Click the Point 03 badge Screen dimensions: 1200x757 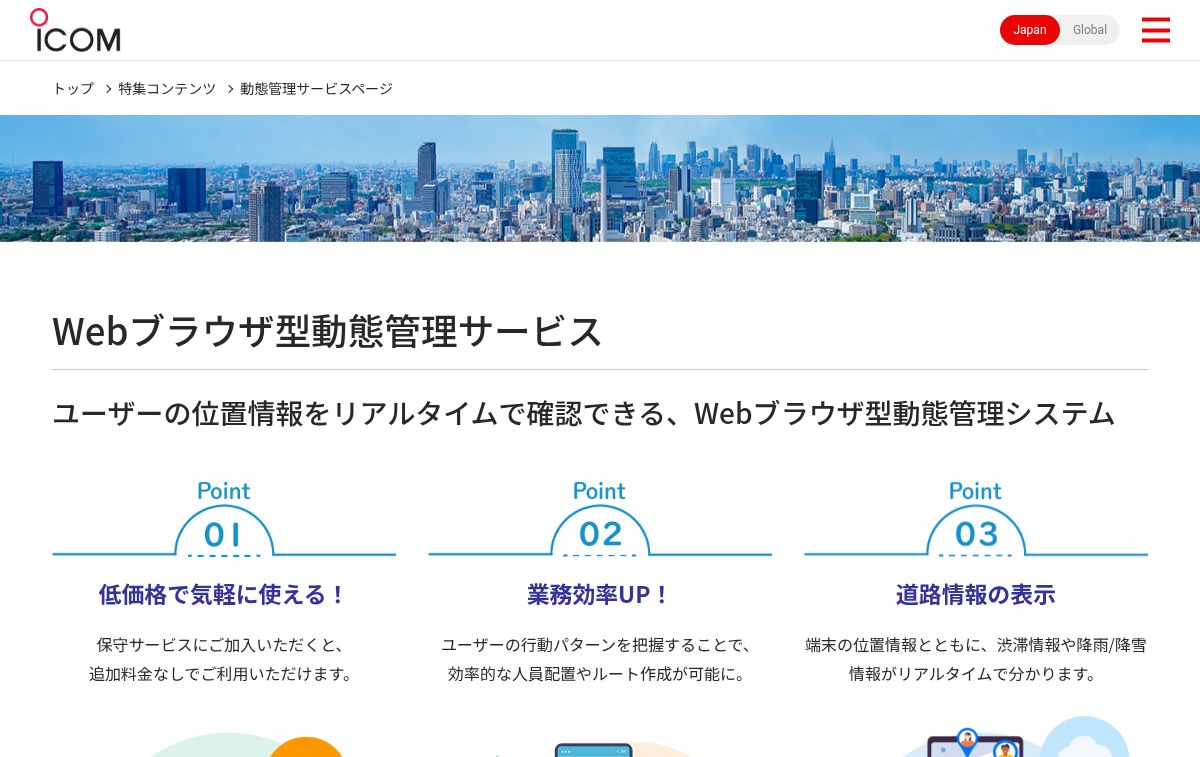point(976,518)
